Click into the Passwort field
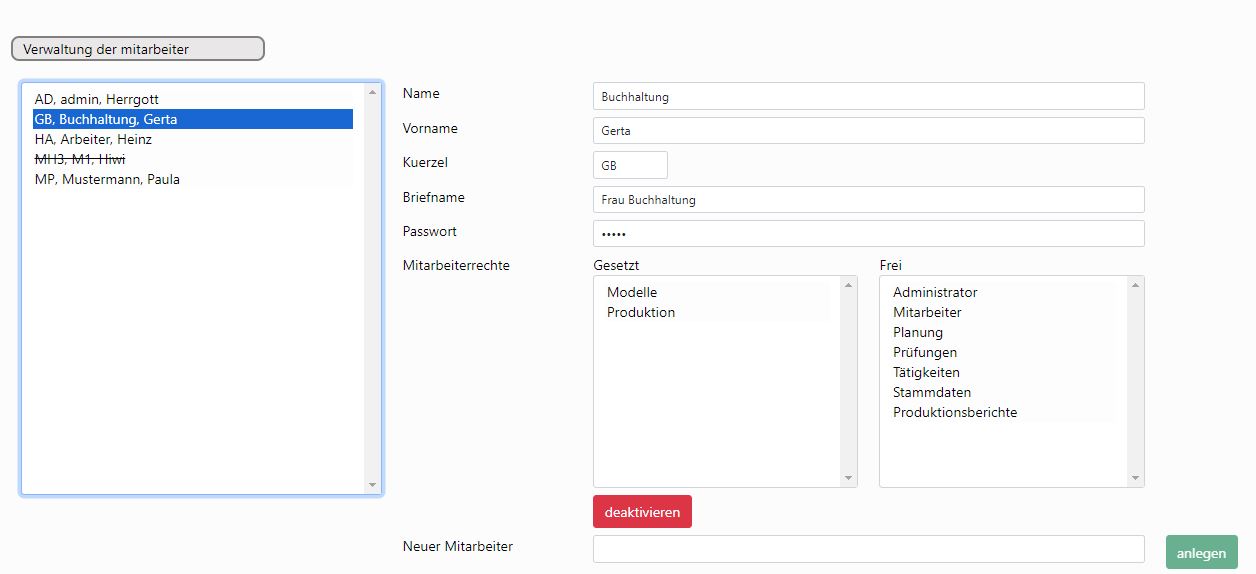This screenshot has height=574, width=1256. (868, 233)
